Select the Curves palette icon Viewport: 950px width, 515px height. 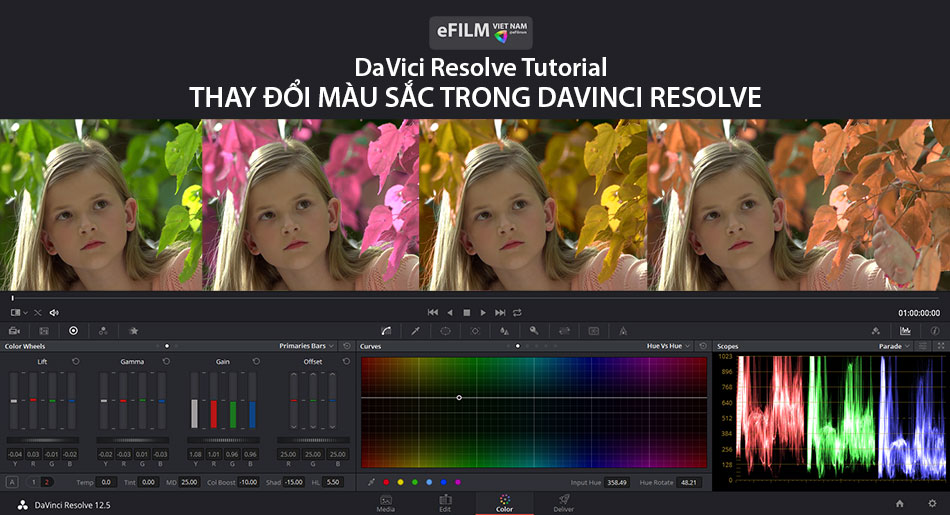pyautogui.click(x=386, y=331)
